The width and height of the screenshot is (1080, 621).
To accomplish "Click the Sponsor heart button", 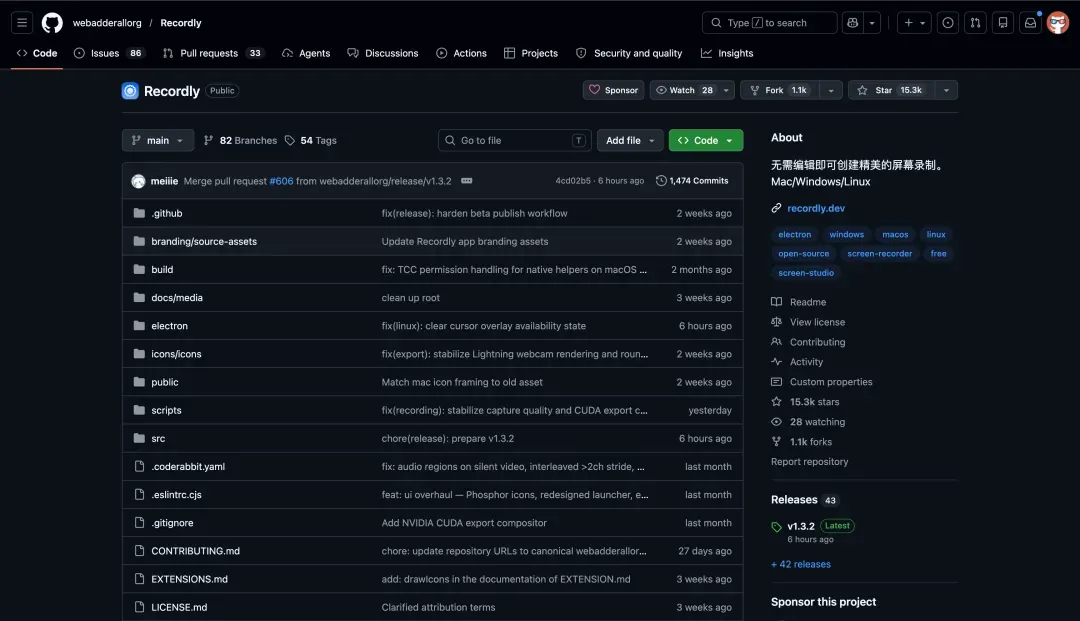I will [614, 90].
